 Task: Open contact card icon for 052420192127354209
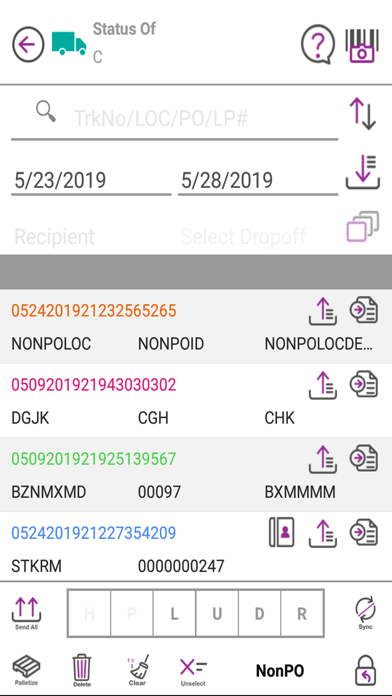[x=281, y=532]
